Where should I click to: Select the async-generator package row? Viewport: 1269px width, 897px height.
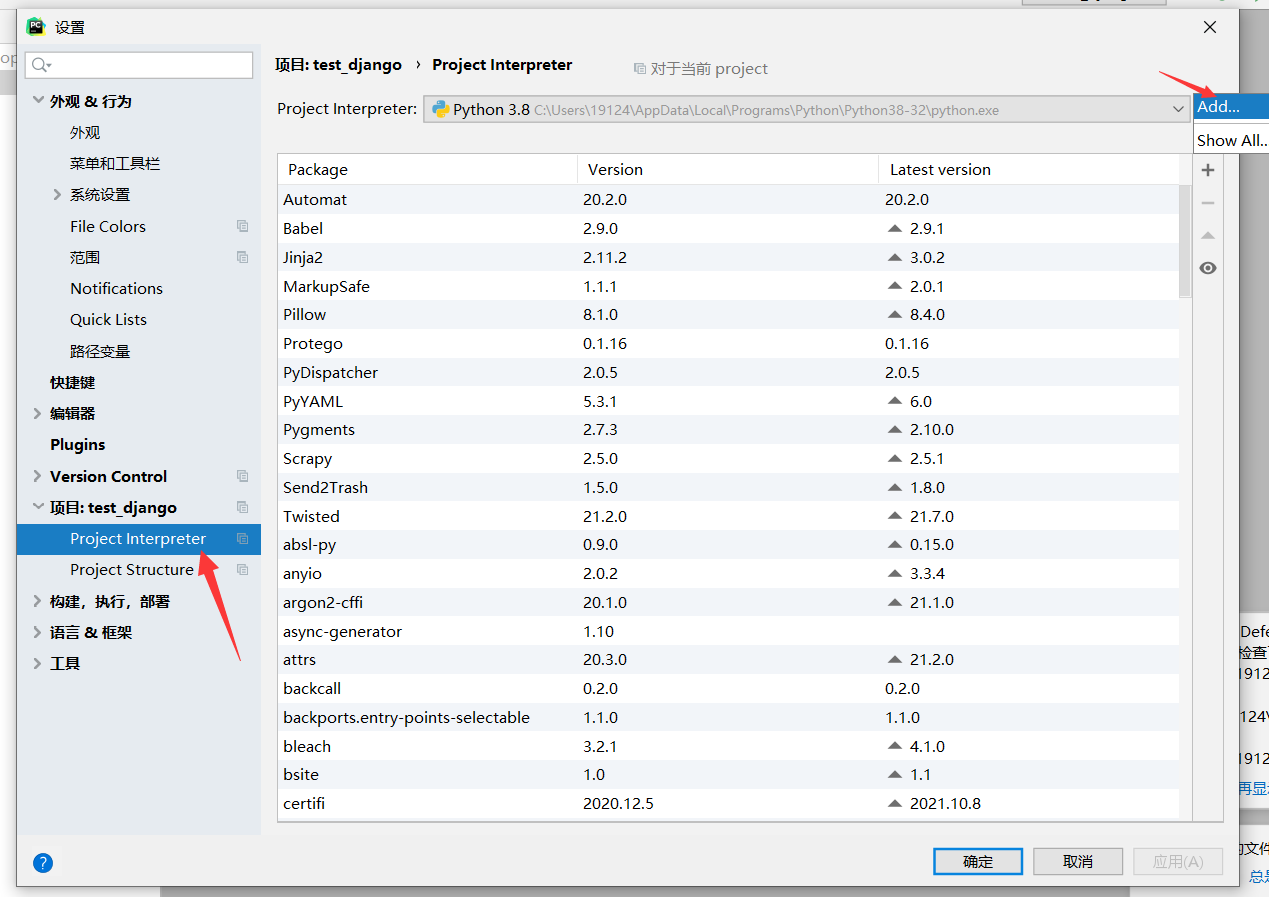click(x=728, y=631)
